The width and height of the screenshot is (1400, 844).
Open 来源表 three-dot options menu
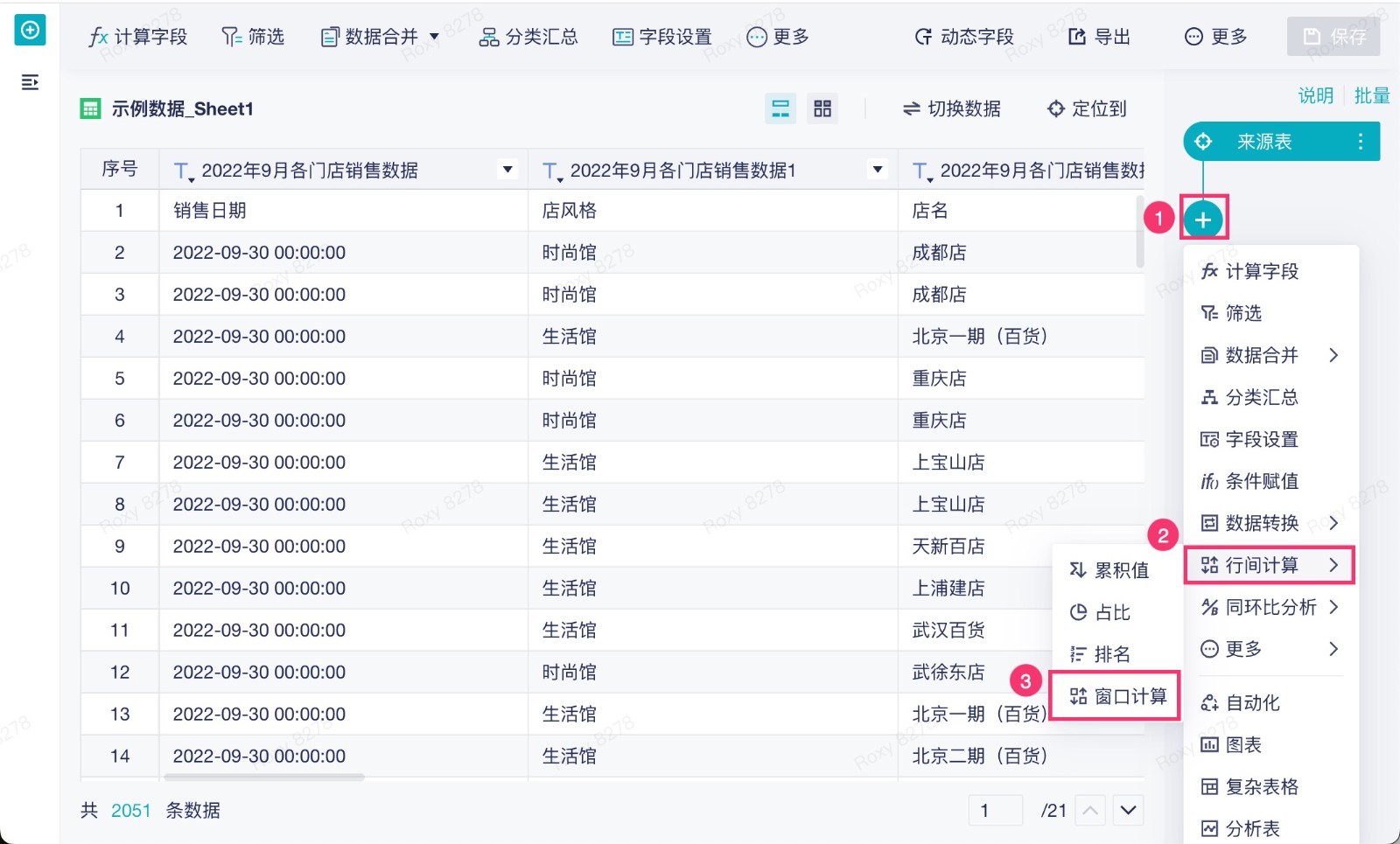click(1360, 142)
